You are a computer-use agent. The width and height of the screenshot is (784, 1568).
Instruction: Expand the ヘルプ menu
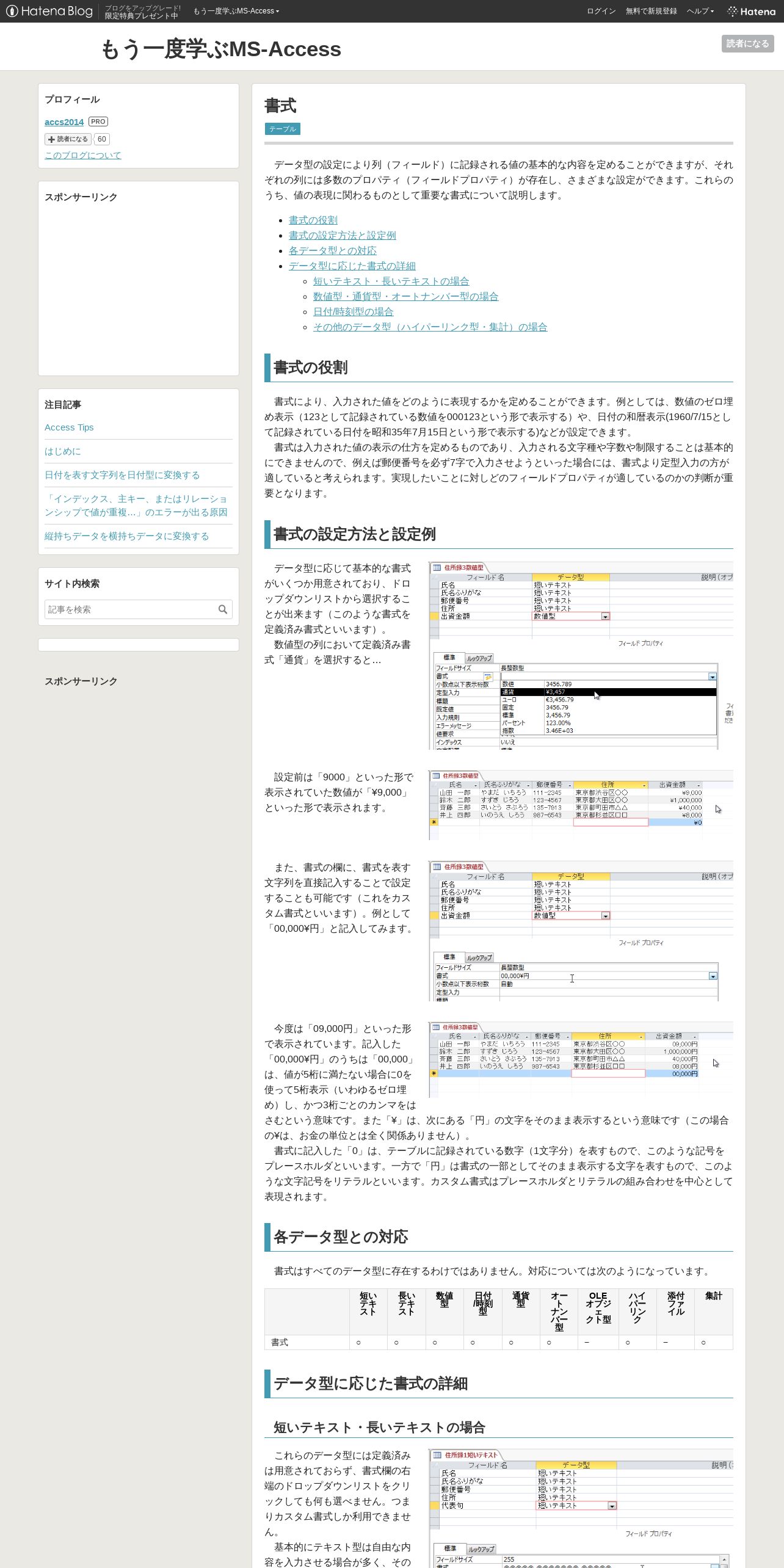[x=700, y=11]
